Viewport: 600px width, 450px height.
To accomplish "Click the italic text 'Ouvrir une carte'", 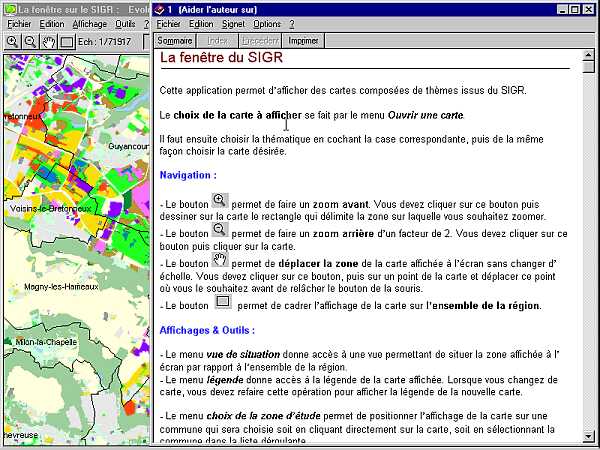I will (x=426, y=115).
